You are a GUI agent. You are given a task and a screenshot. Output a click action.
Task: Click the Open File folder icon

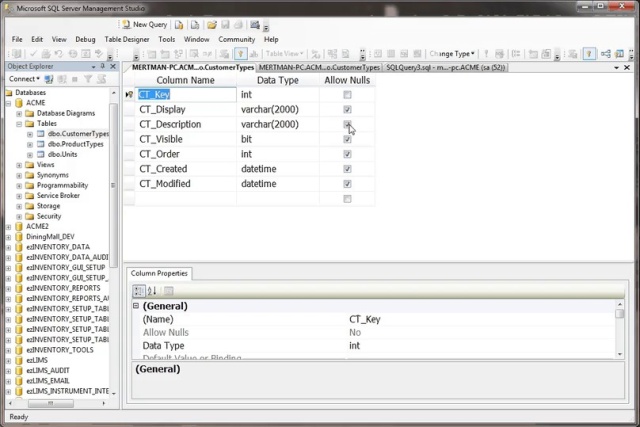(x=211, y=25)
